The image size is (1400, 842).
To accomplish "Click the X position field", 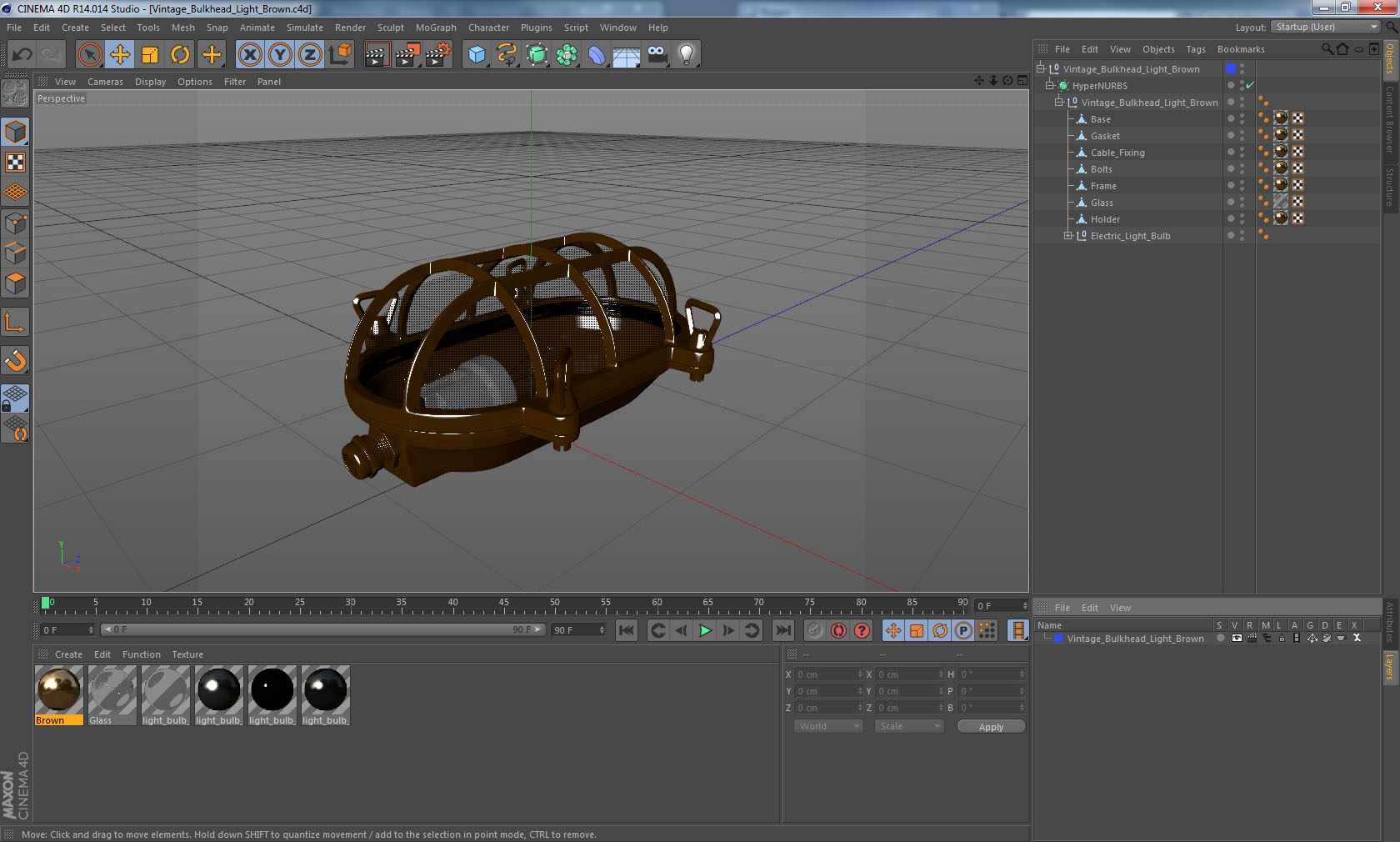I will [828, 674].
